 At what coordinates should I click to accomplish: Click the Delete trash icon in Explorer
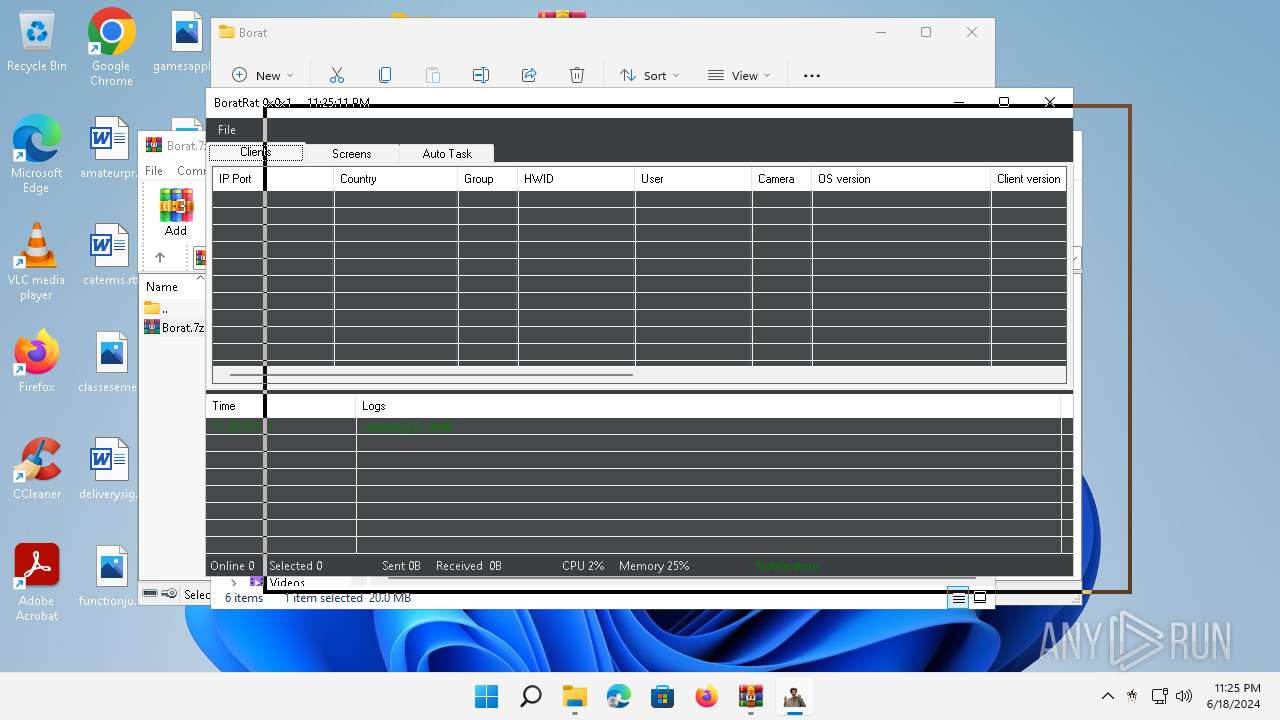click(577, 75)
